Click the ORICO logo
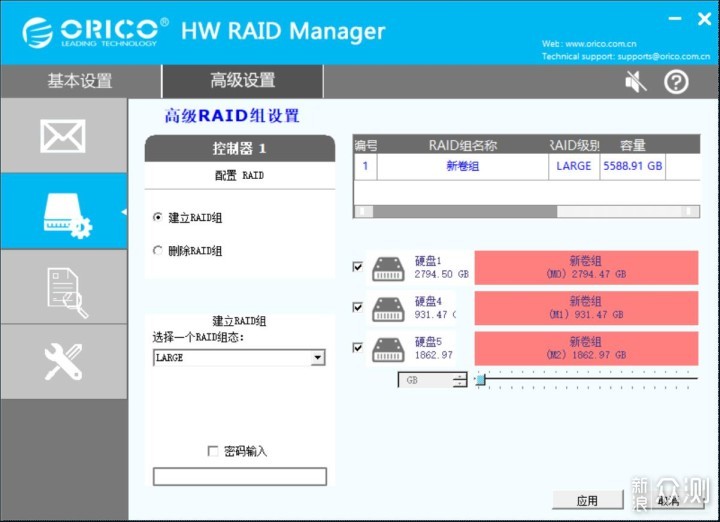 pos(95,32)
